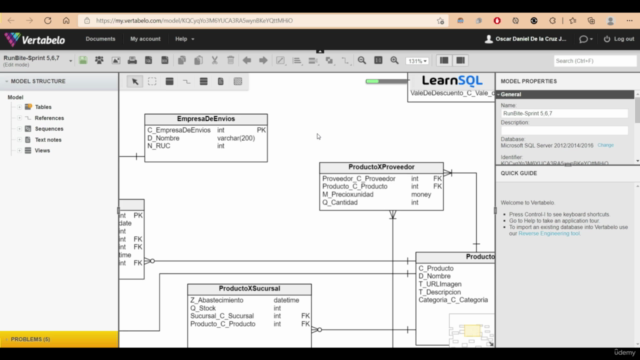Export diagram as image icon

116,60
